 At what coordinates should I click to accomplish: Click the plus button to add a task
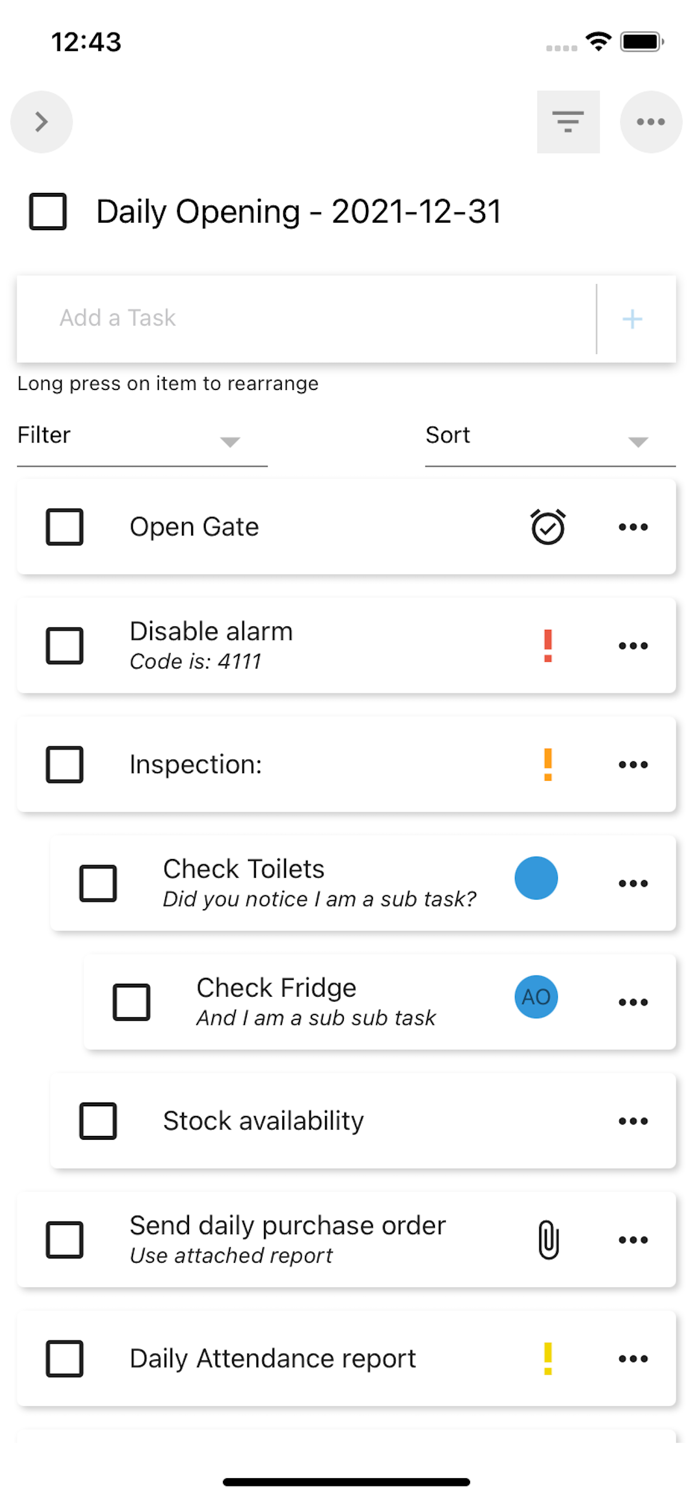(x=632, y=318)
